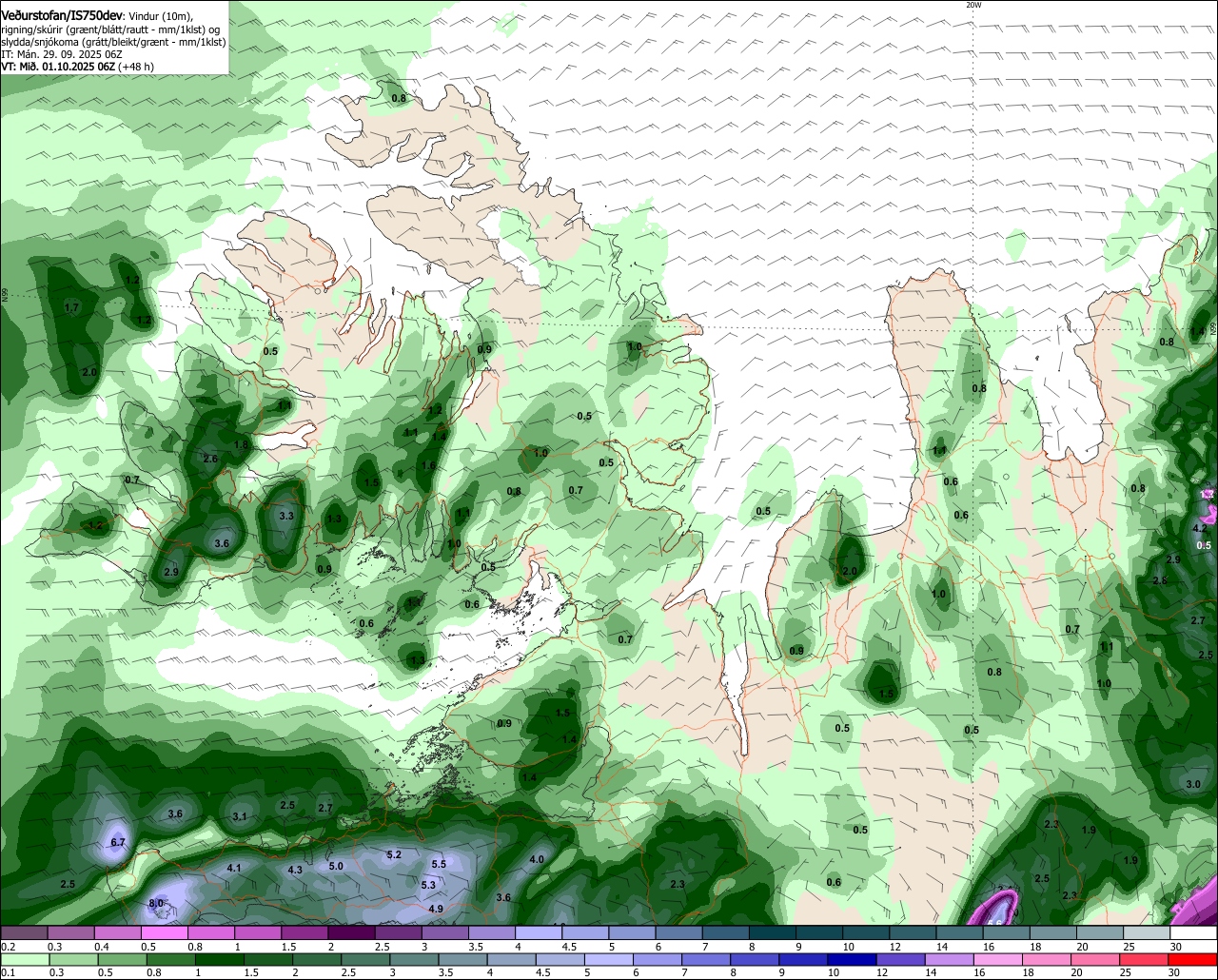Click the bright red 30 swatch, lower legend row
The height and width of the screenshot is (980, 1218).
[x=1194, y=959]
